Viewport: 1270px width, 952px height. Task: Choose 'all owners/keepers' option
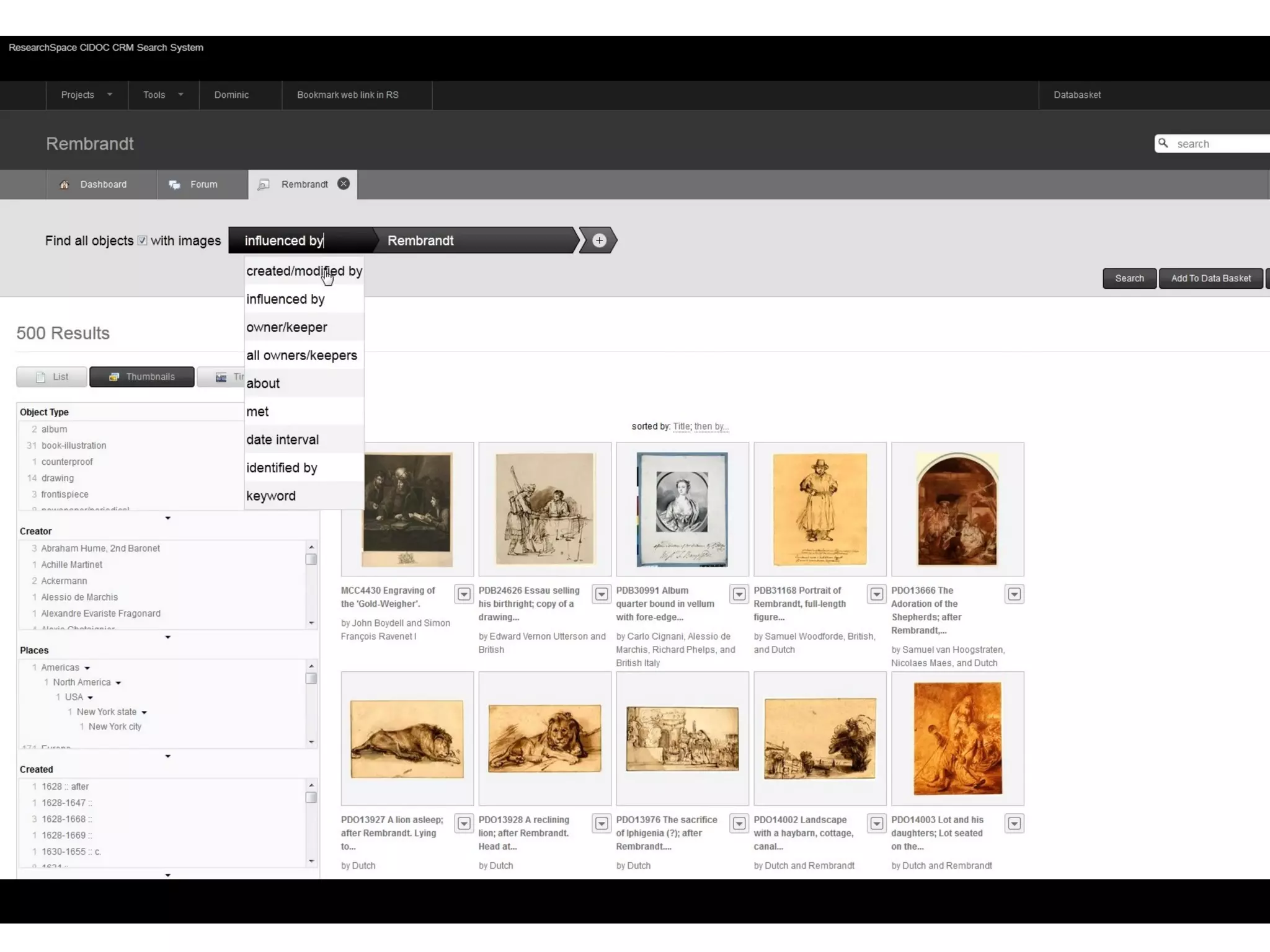[304, 355]
